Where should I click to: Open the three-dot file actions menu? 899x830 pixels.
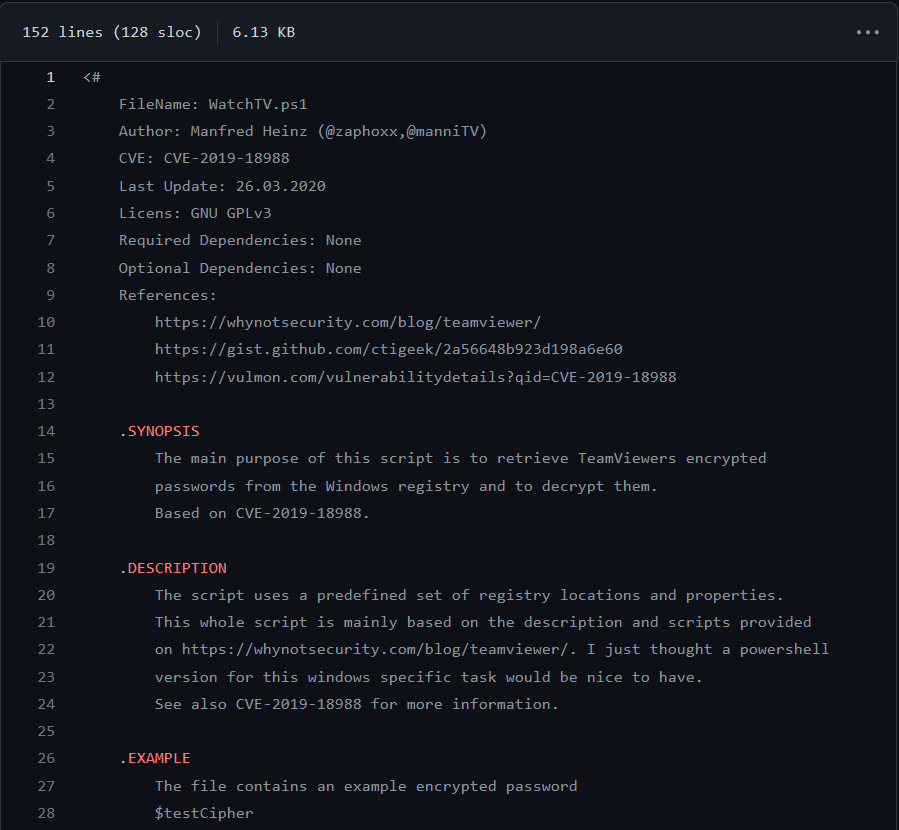coord(867,32)
